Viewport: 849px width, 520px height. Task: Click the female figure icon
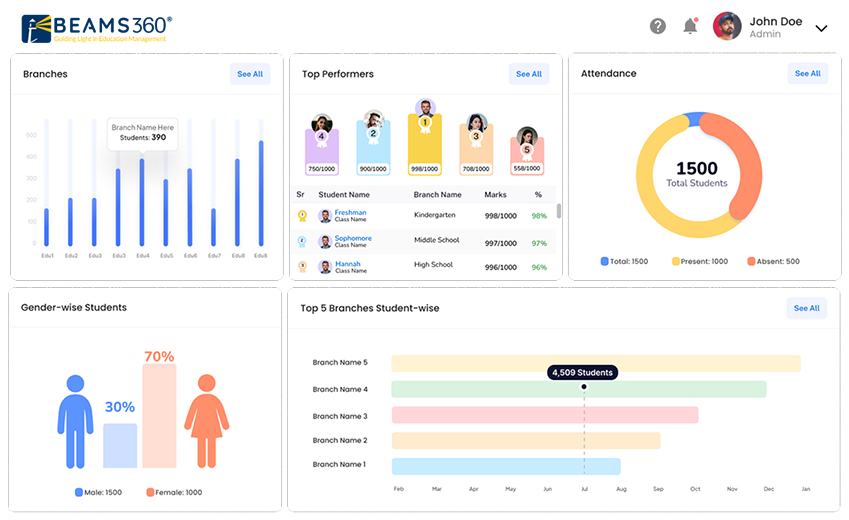tap(207, 421)
